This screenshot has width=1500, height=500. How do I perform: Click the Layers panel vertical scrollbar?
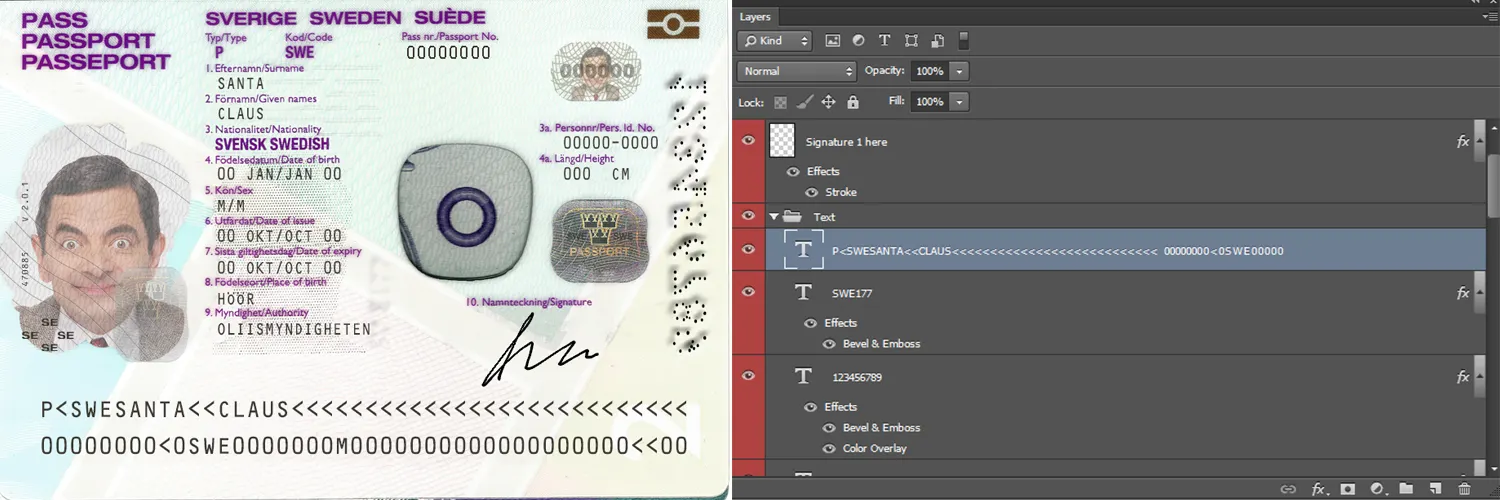1493,185
